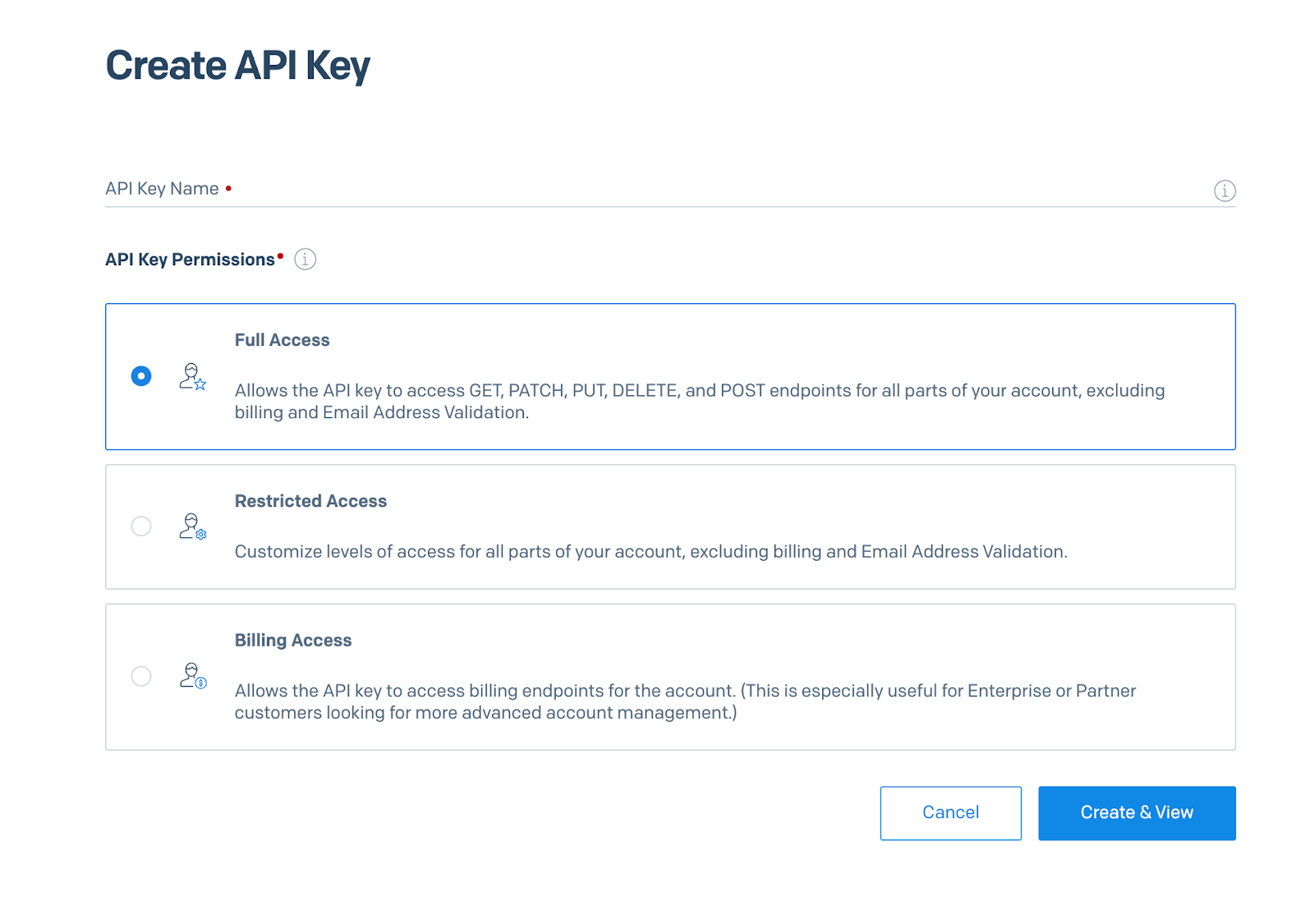Click the 'Allows the API key to access GET' description

pos(700,402)
